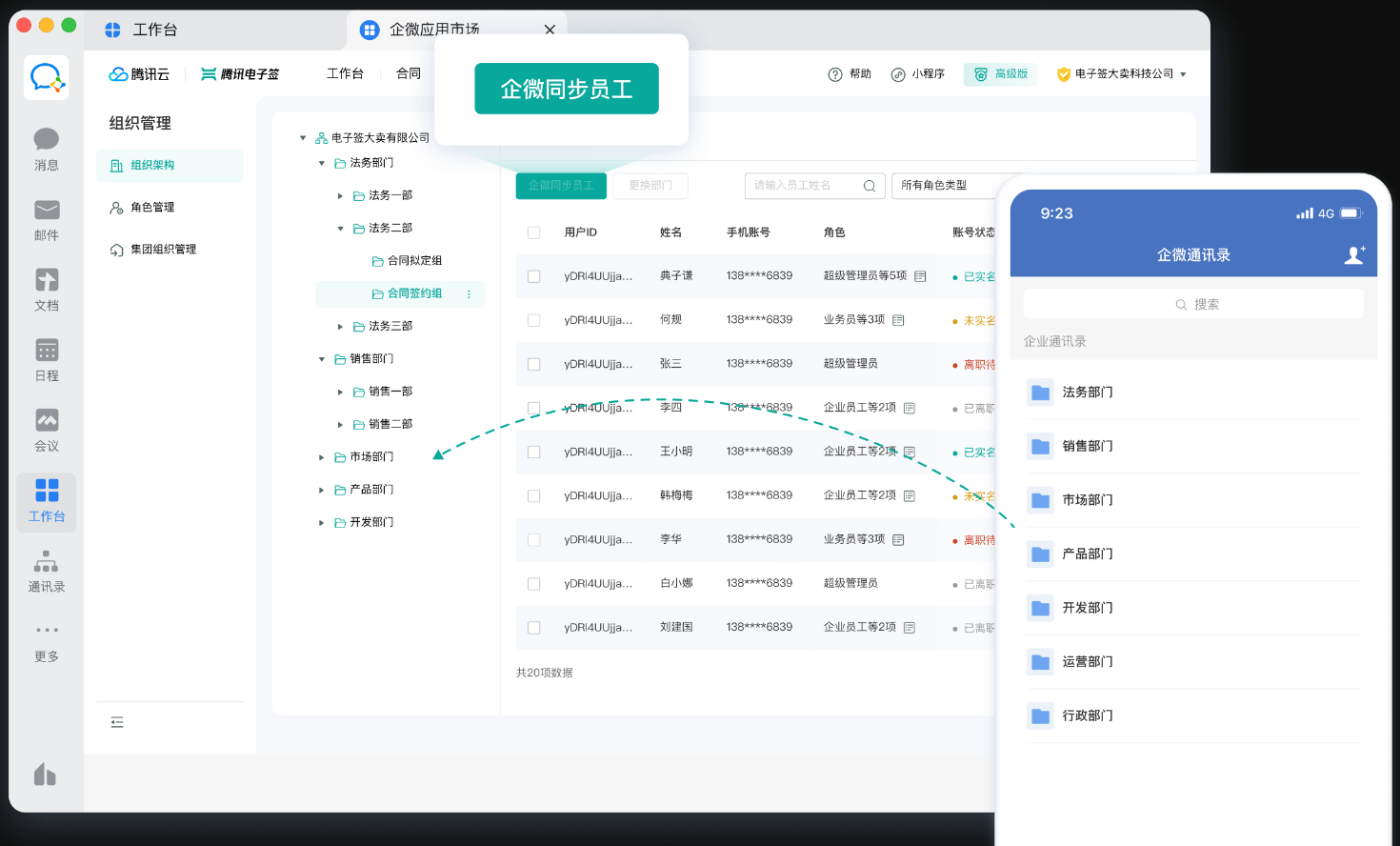Viewport: 1400px width, 846px height.
Task: Check the box for 韩梅梅 row
Action: [534, 495]
